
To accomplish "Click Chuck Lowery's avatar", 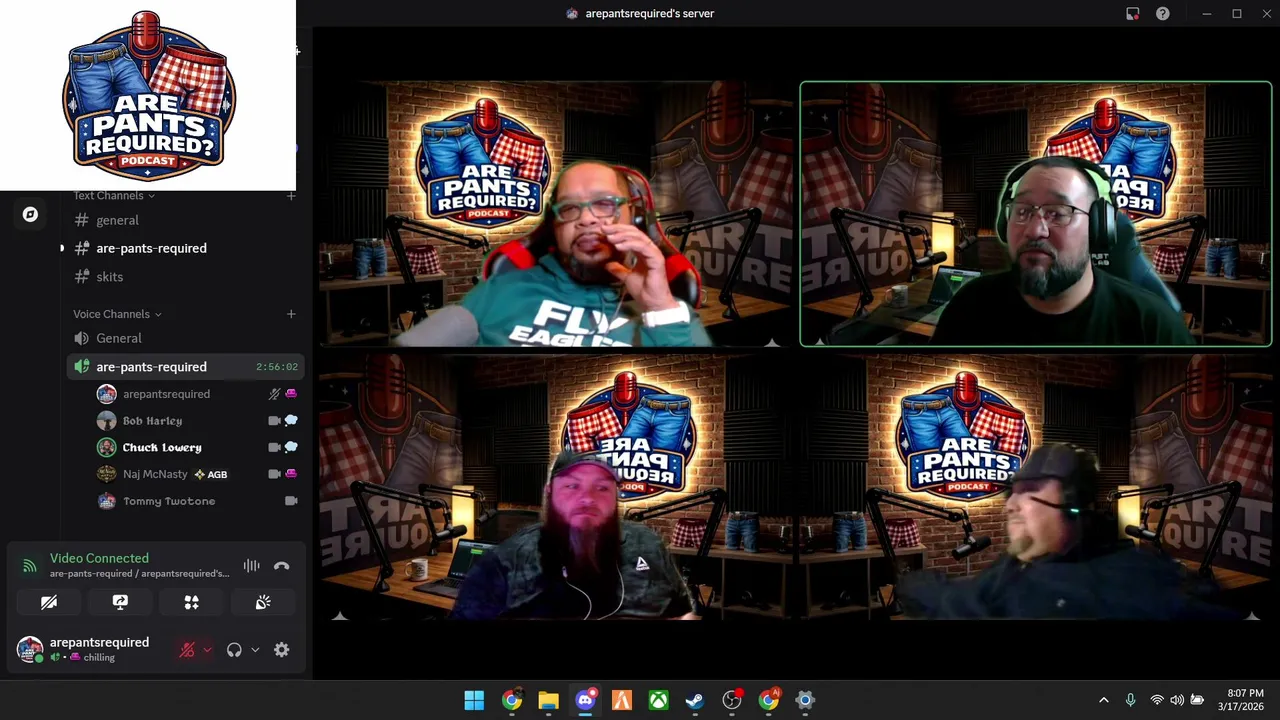I will pos(106,447).
